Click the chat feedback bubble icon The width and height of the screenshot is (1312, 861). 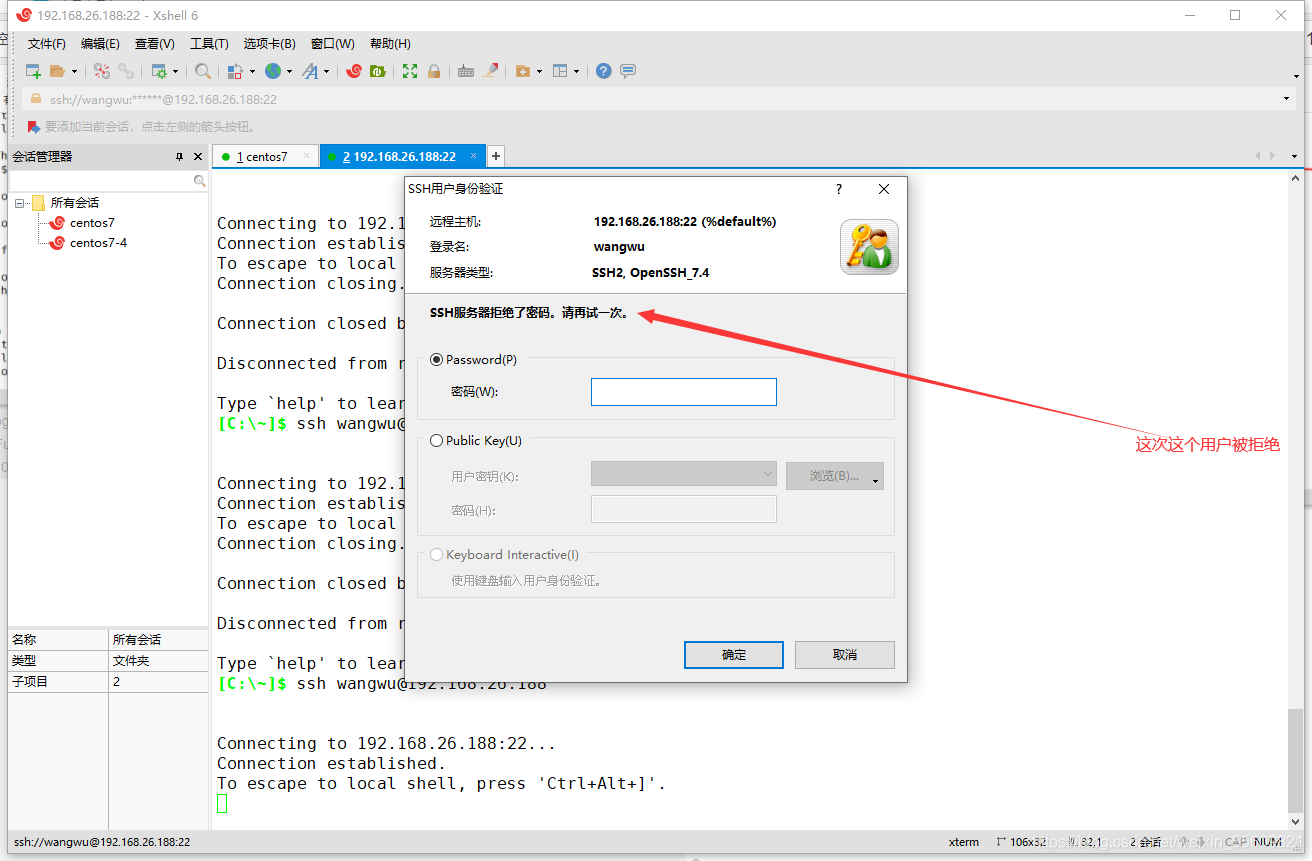[x=628, y=71]
